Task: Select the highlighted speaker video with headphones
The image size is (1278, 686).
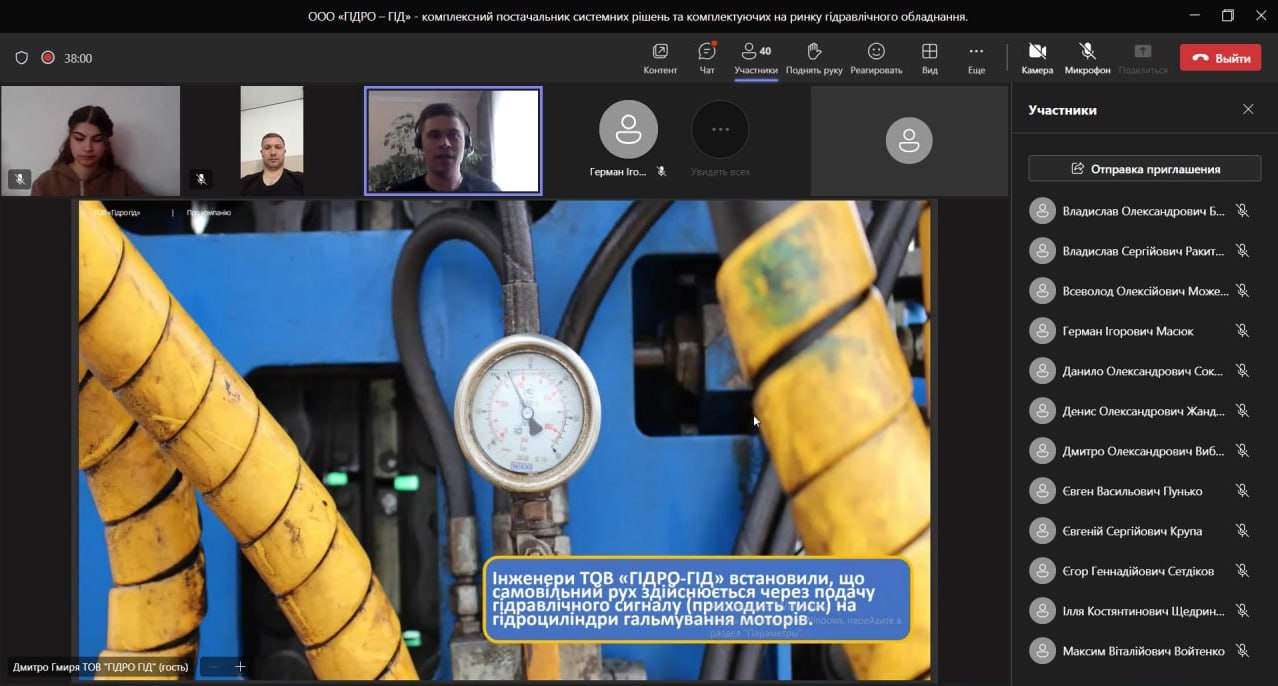Action: pos(453,140)
